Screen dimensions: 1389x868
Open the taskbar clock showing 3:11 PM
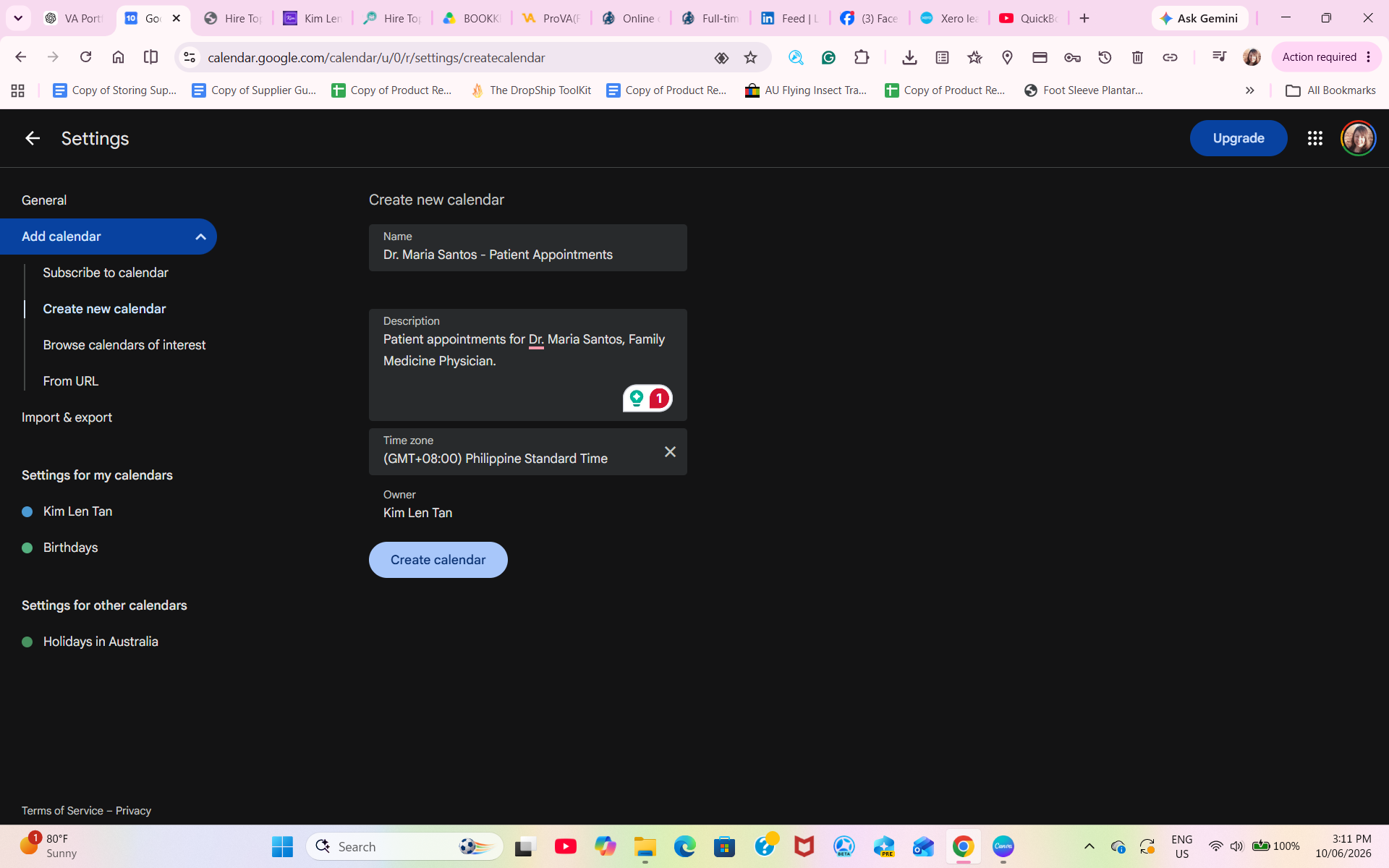(1343, 846)
